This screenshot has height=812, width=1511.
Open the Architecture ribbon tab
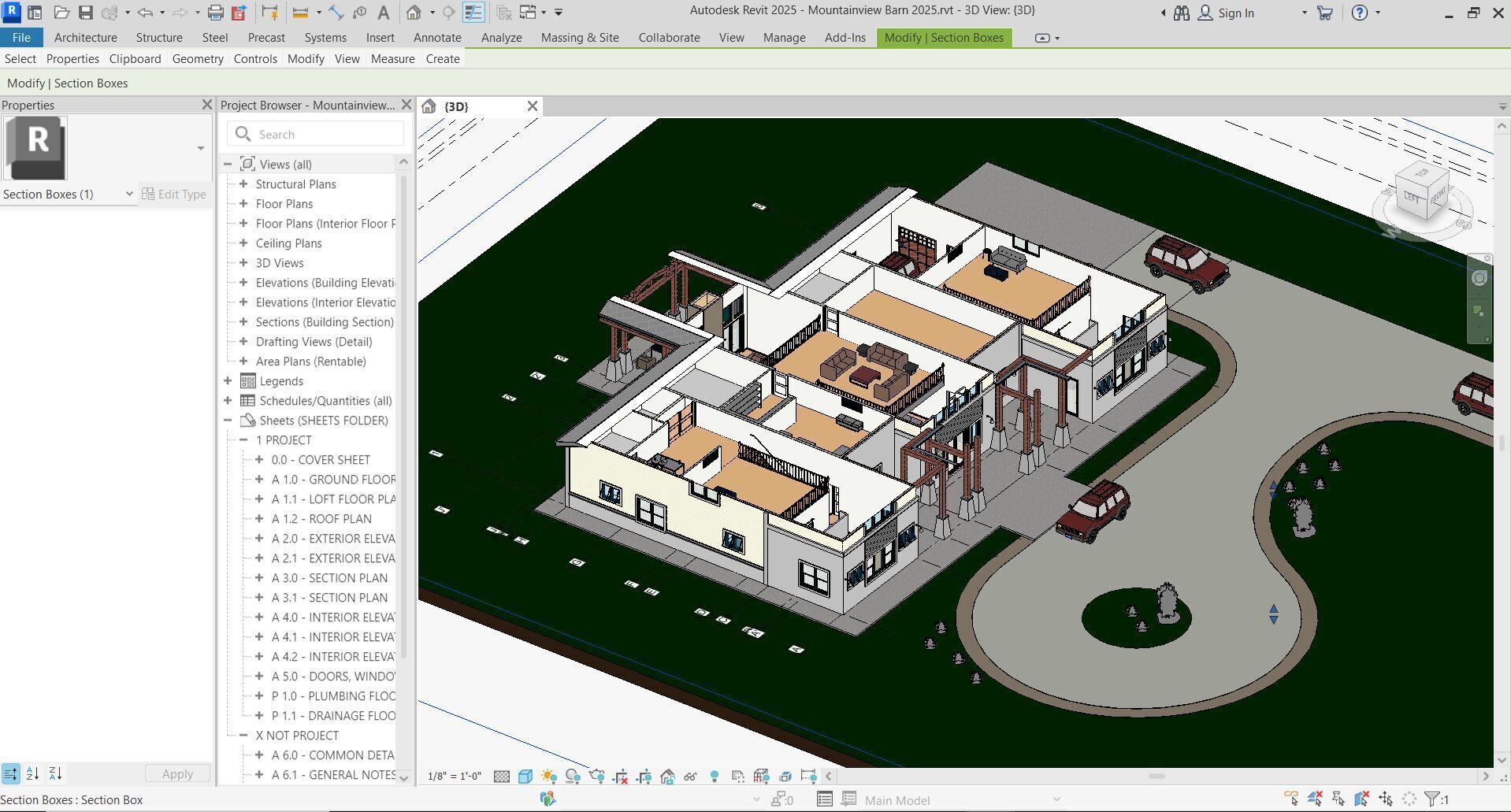point(85,38)
